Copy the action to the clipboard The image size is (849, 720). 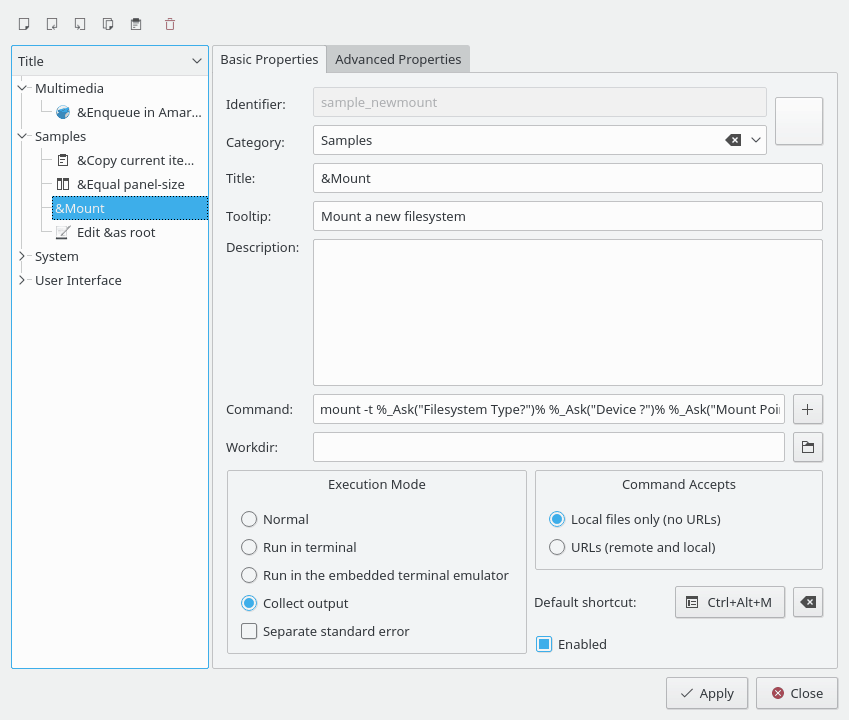(x=108, y=23)
